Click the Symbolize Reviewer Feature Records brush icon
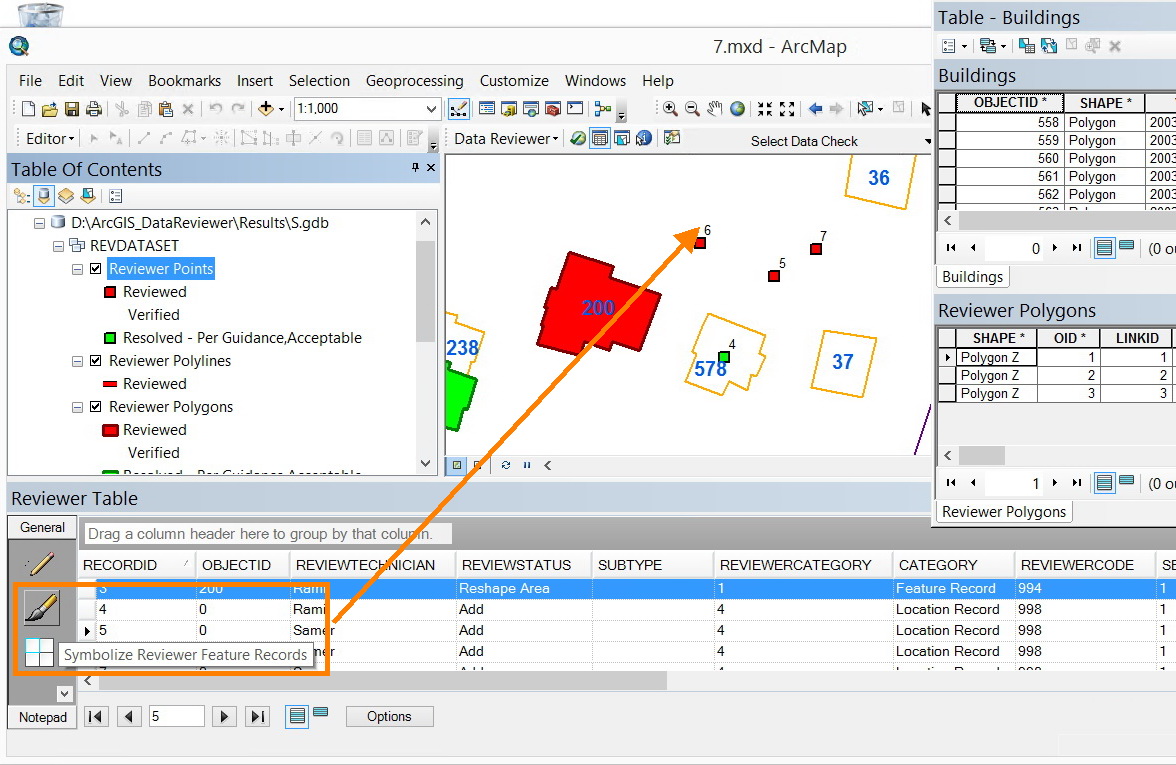1176x765 pixels. click(41, 608)
